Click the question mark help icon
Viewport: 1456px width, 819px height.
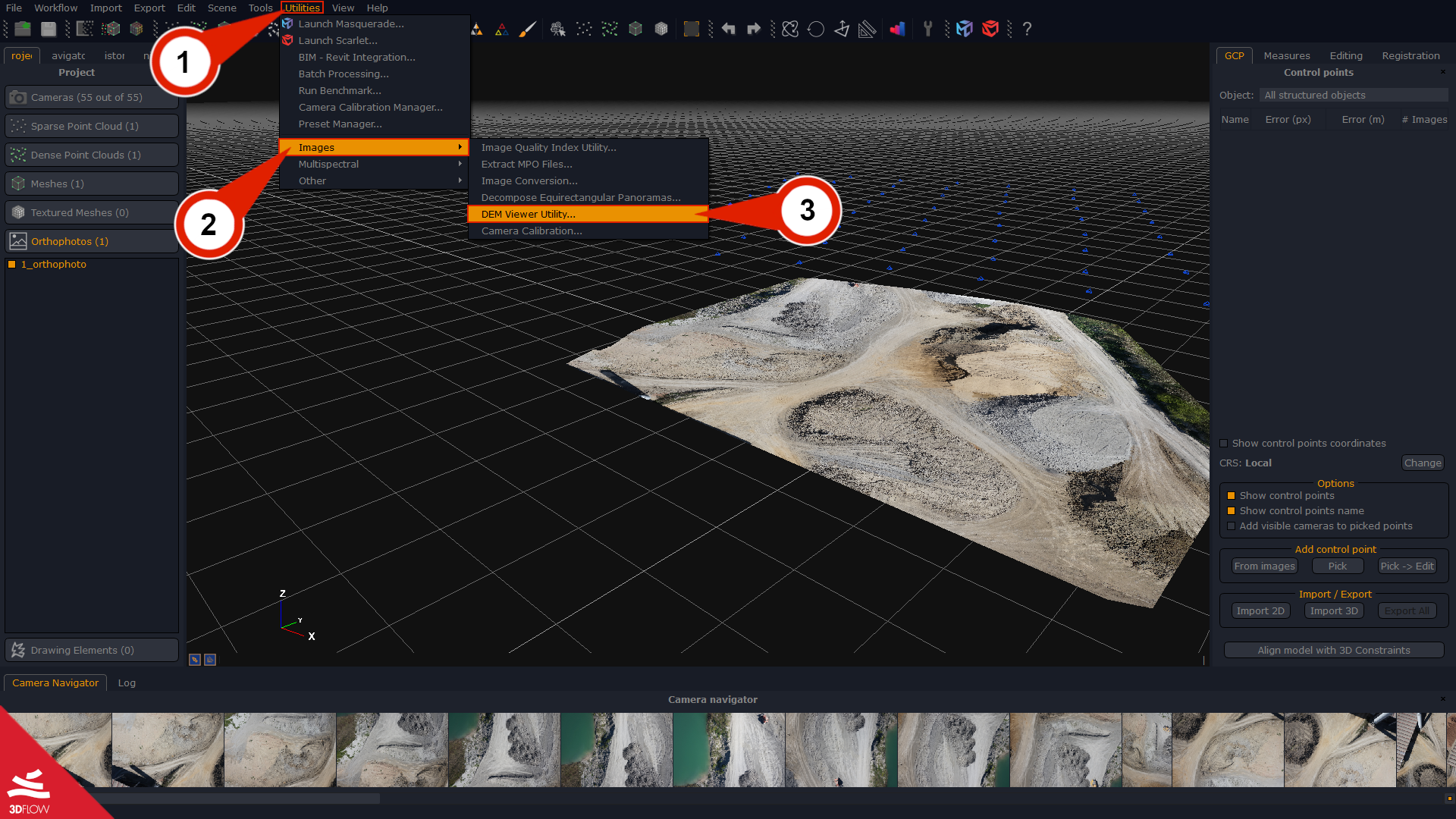(x=1027, y=29)
